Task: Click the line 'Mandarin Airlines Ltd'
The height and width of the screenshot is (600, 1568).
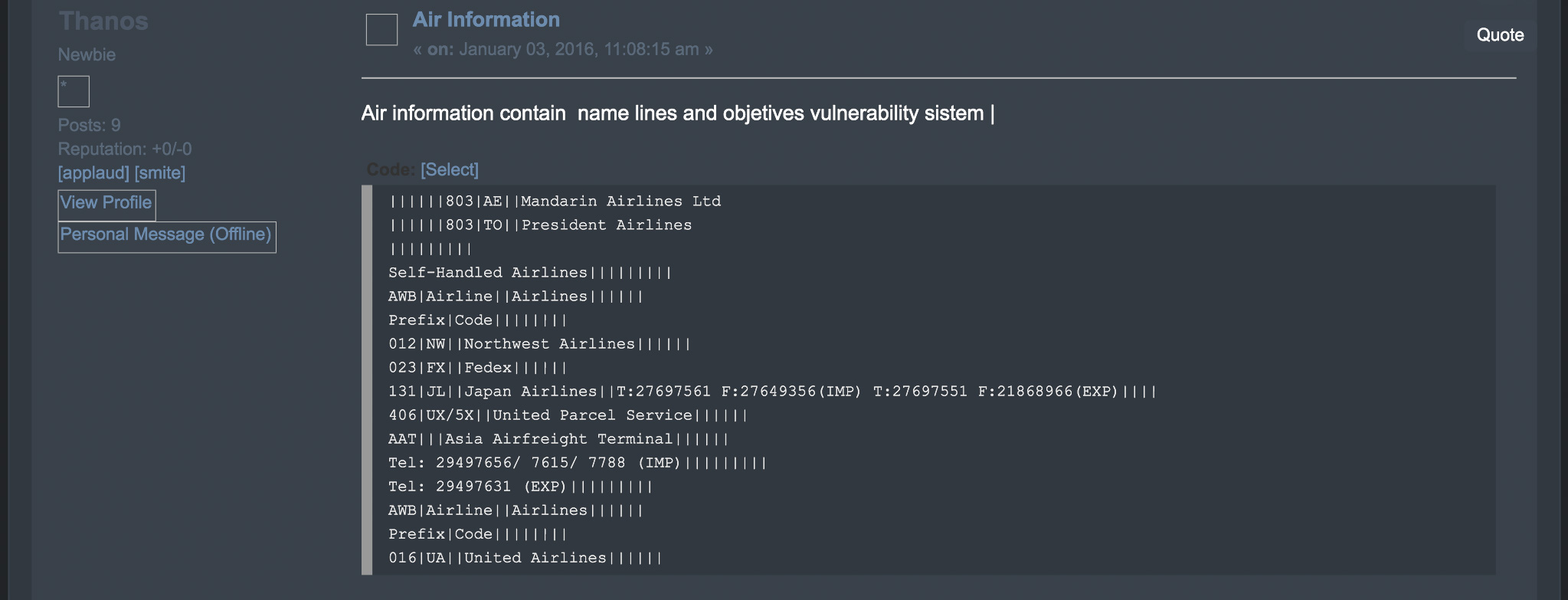Action: click(555, 202)
